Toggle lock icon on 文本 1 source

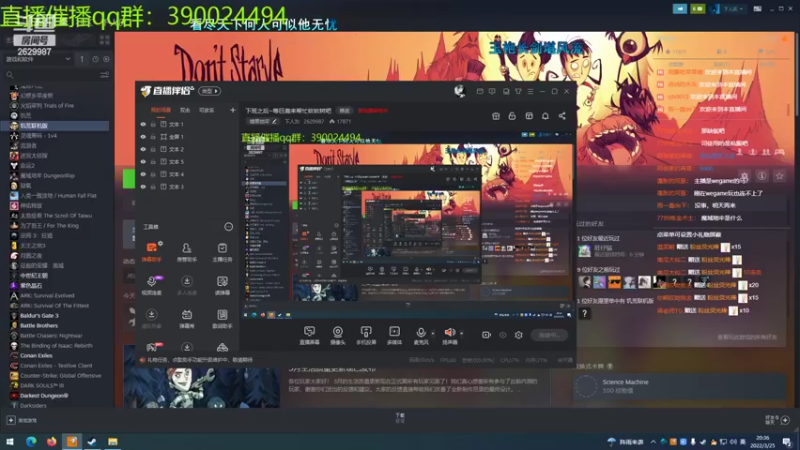pyautogui.click(x=153, y=124)
